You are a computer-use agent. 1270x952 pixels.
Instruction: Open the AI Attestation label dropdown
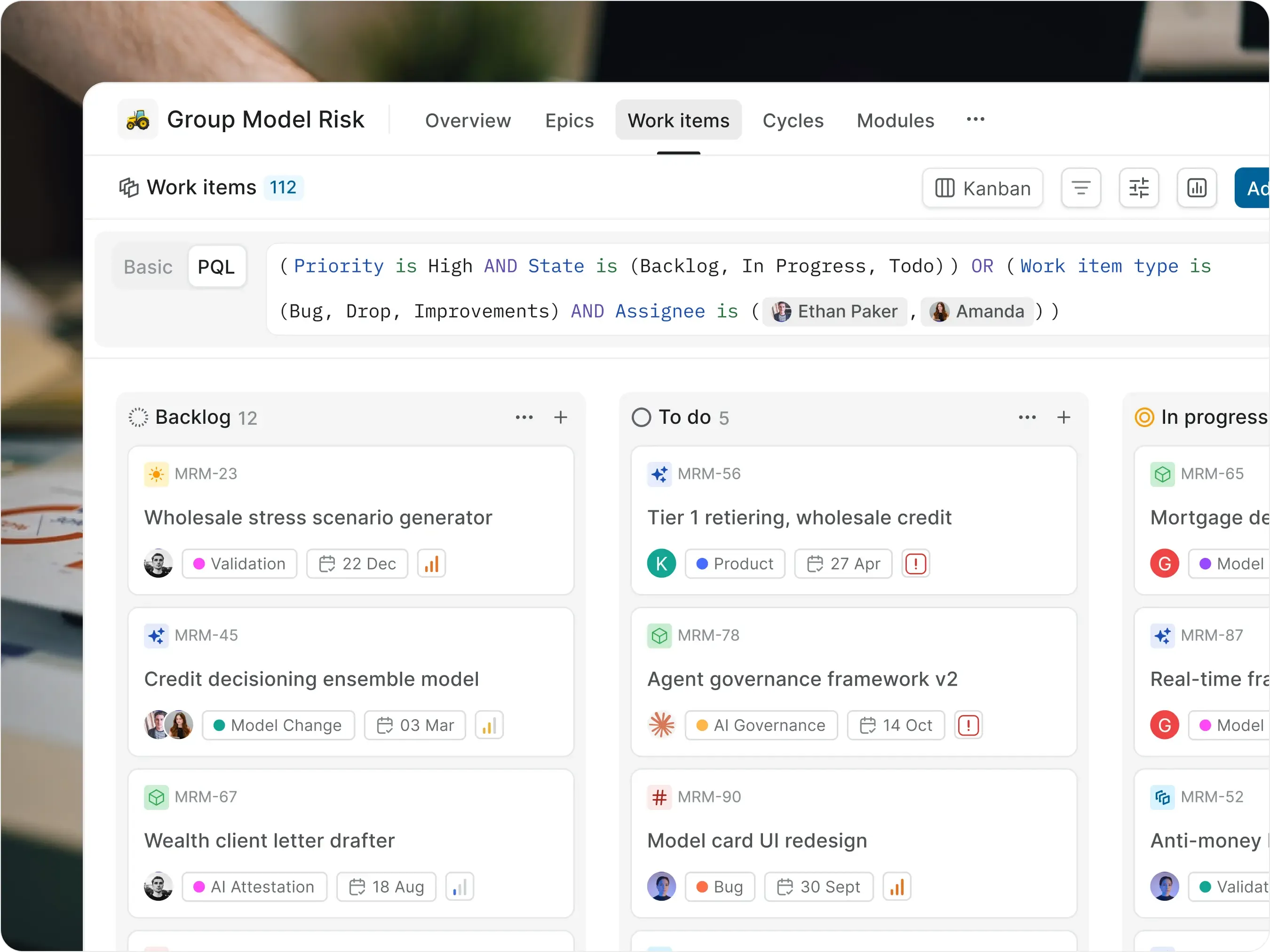tap(254, 886)
